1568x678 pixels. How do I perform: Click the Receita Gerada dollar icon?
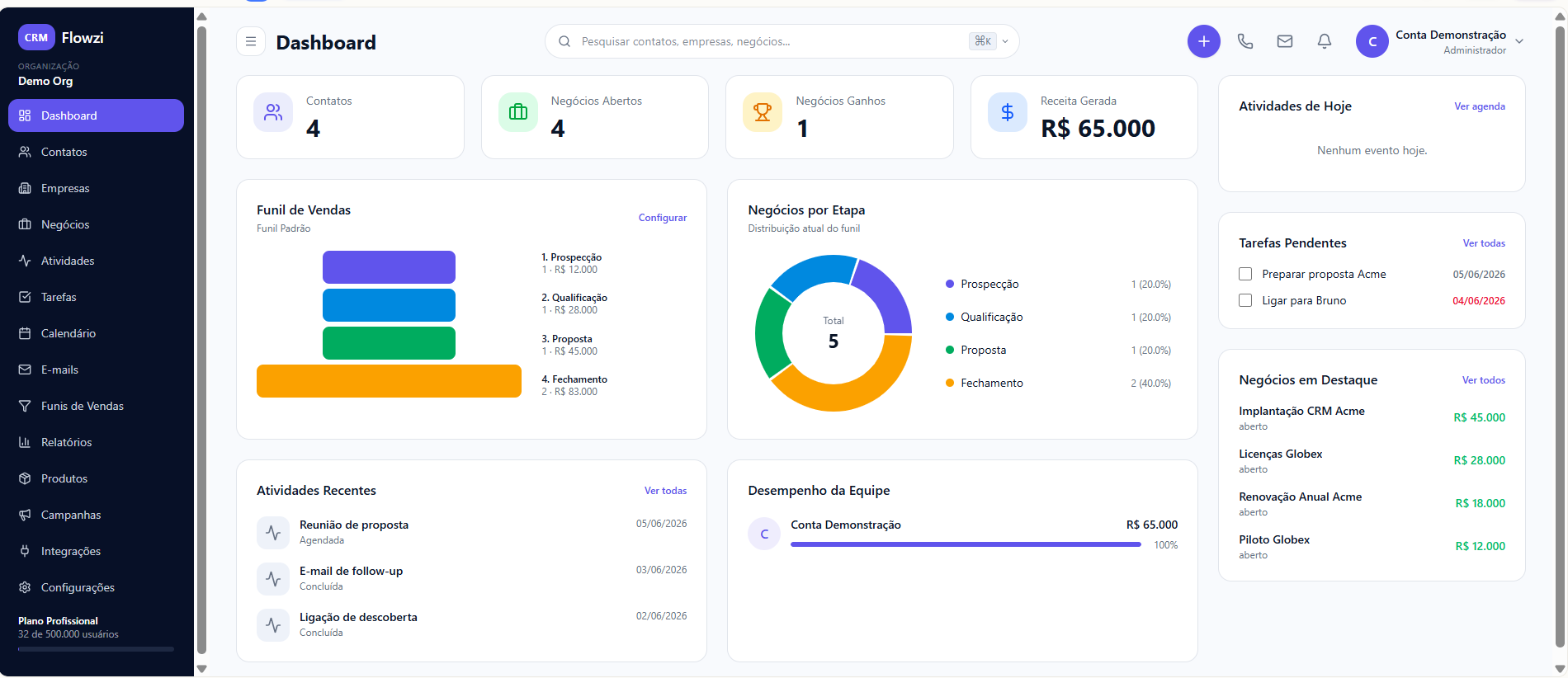(x=1008, y=112)
